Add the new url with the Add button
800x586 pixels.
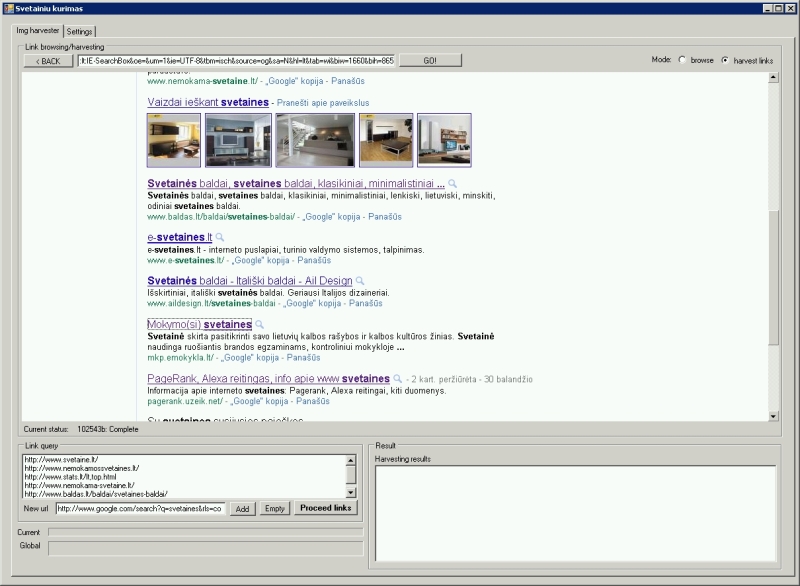pos(242,508)
